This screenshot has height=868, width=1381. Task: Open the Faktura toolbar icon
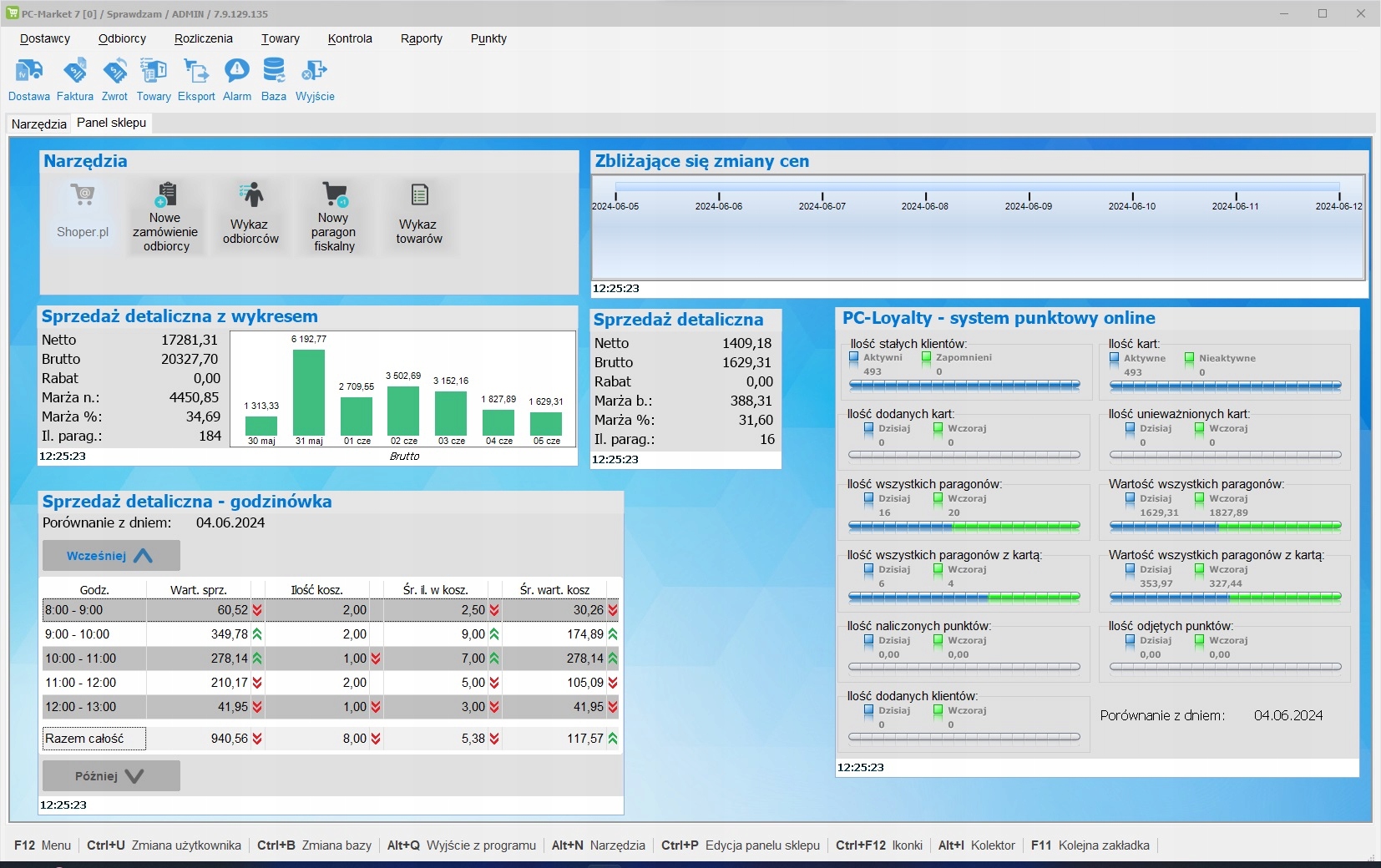(x=75, y=73)
